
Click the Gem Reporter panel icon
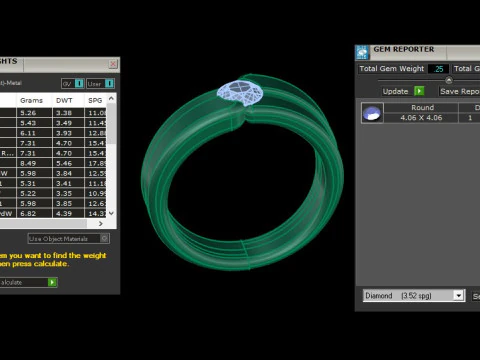pyautogui.click(x=362, y=53)
